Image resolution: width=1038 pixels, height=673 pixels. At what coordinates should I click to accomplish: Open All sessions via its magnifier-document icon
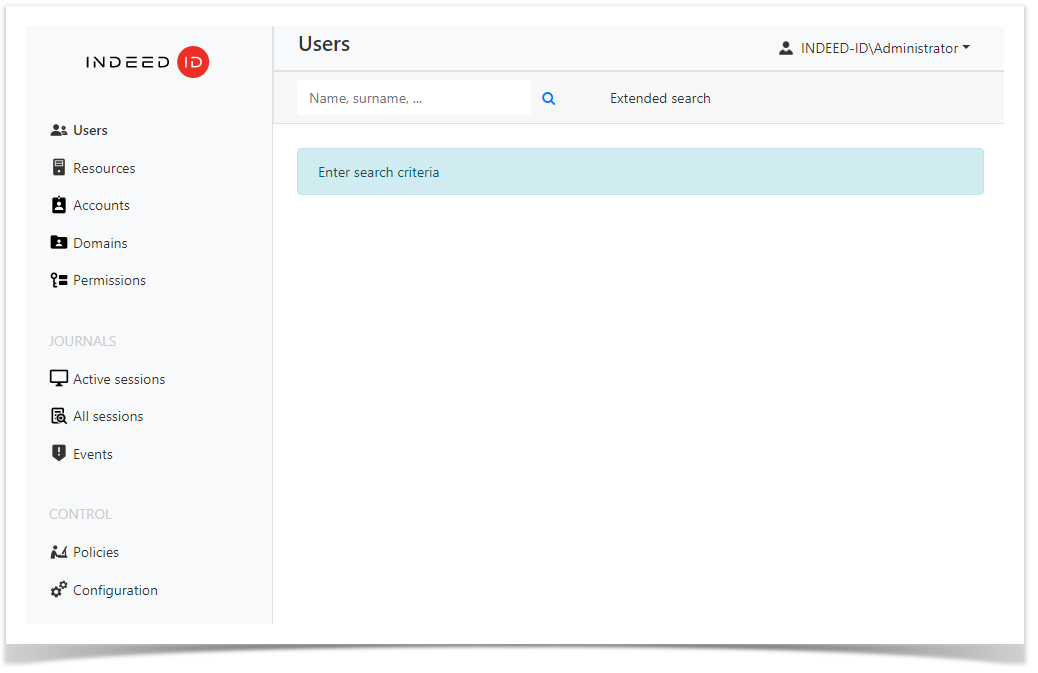[x=57, y=415]
